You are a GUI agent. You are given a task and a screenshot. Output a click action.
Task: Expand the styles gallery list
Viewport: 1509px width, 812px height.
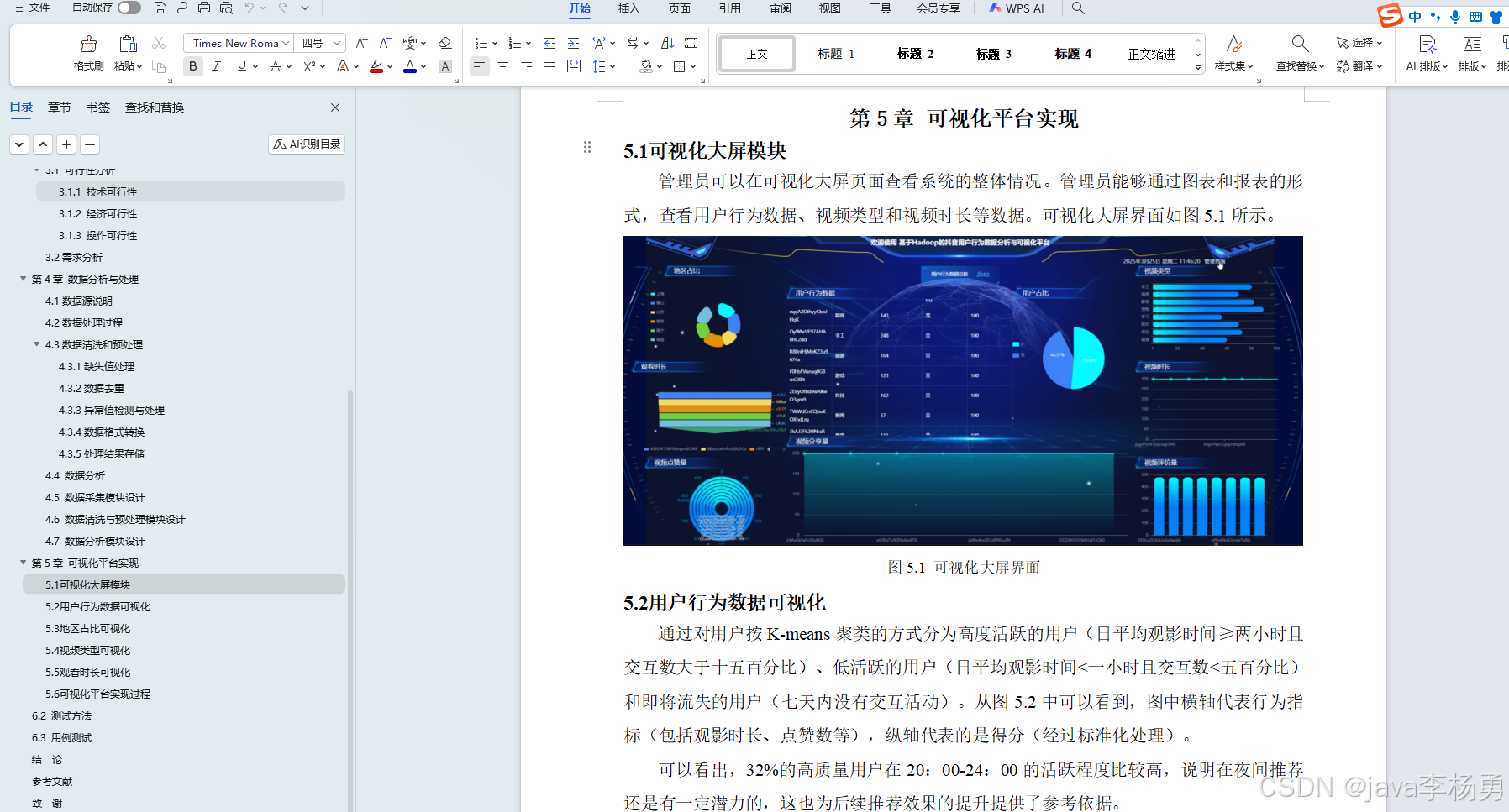click(x=1198, y=68)
